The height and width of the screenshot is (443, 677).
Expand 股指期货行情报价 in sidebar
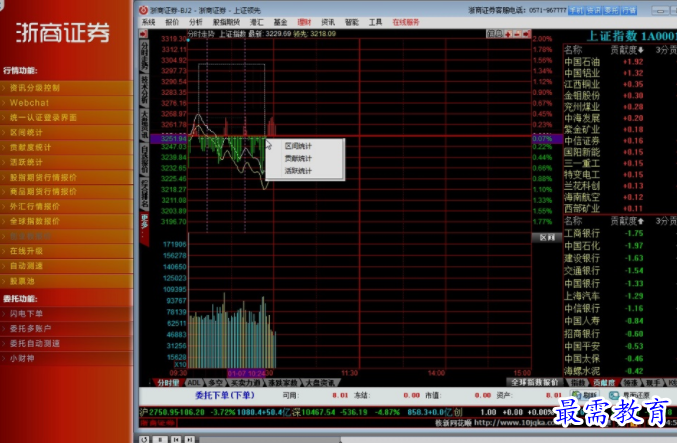coord(66,177)
